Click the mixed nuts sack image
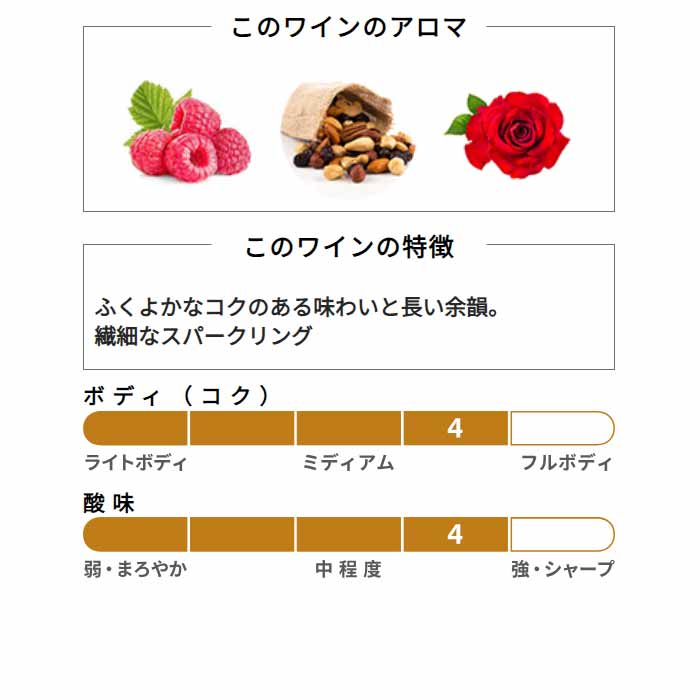This screenshot has height=700, width=700. tap(347, 133)
